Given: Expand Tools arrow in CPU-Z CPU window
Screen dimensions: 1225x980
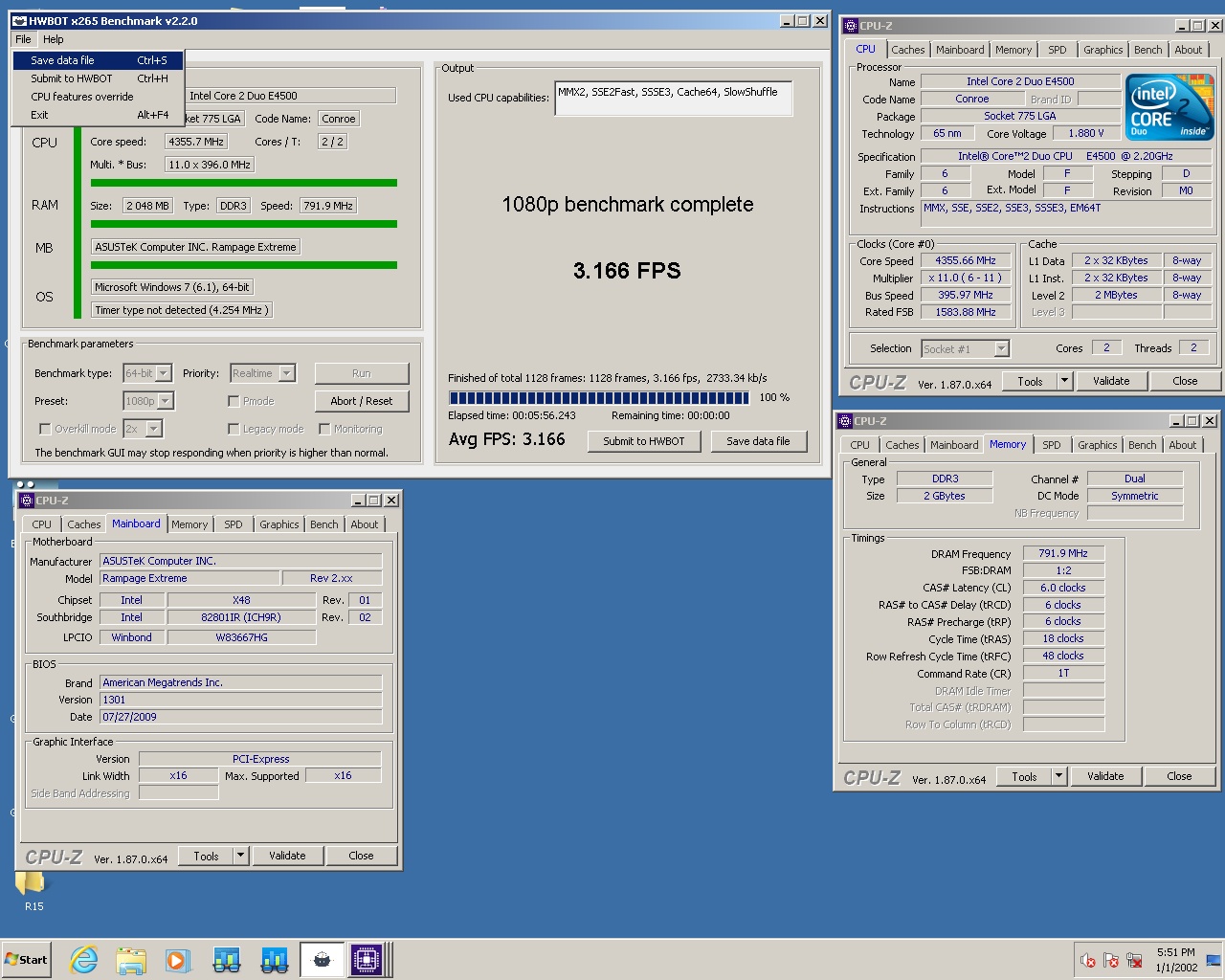Looking at the screenshot, I should point(1064,381).
